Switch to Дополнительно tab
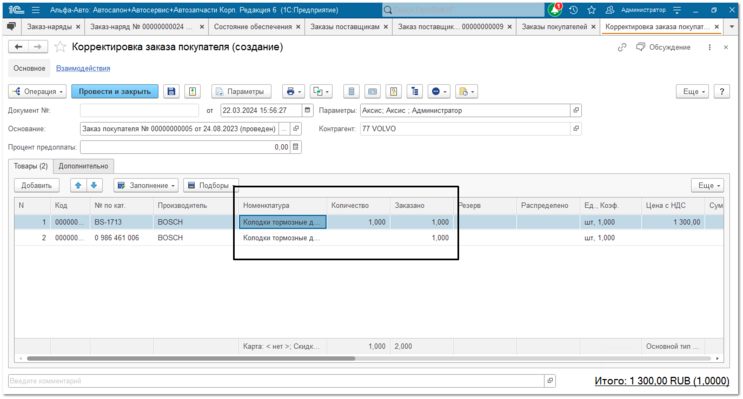This screenshot has width=743, height=399. click(x=83, y=166)
